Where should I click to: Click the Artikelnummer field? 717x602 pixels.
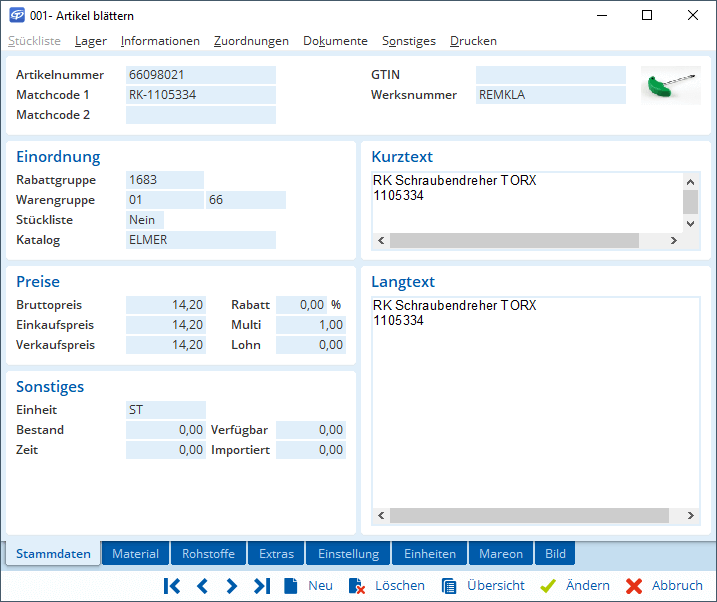(200, 75)
